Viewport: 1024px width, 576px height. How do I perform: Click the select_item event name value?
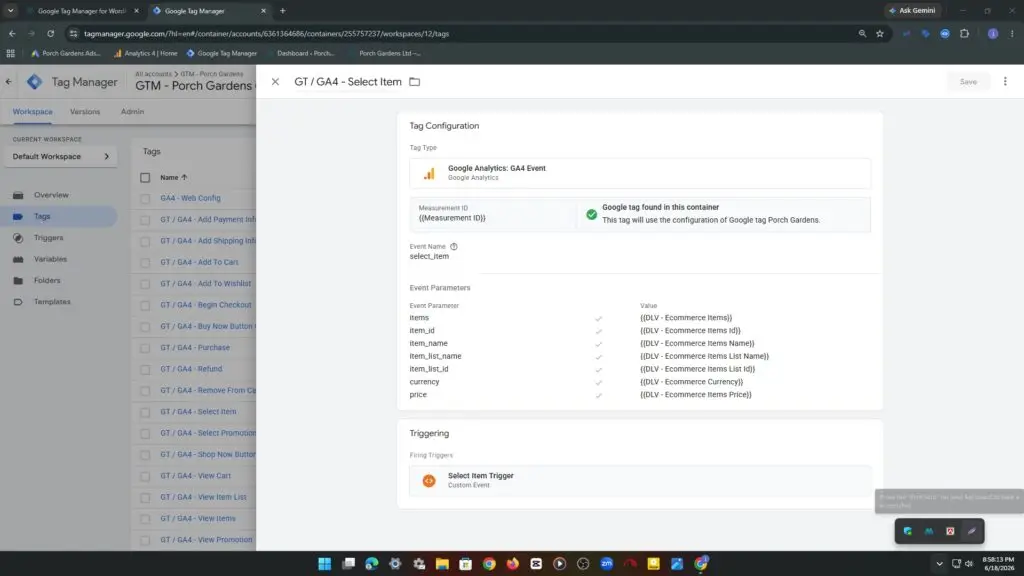(429, 256)
